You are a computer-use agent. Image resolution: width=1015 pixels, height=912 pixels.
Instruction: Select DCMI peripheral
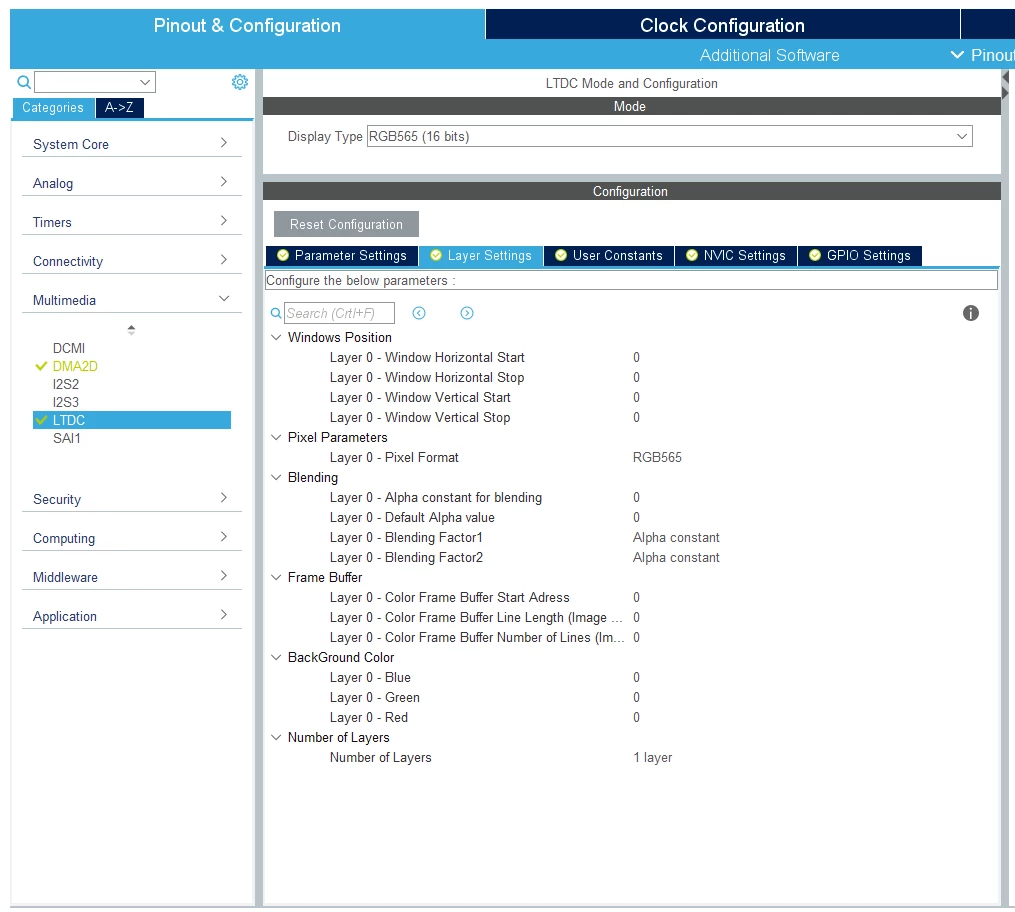pyautogui.click(x=69, y=348)
